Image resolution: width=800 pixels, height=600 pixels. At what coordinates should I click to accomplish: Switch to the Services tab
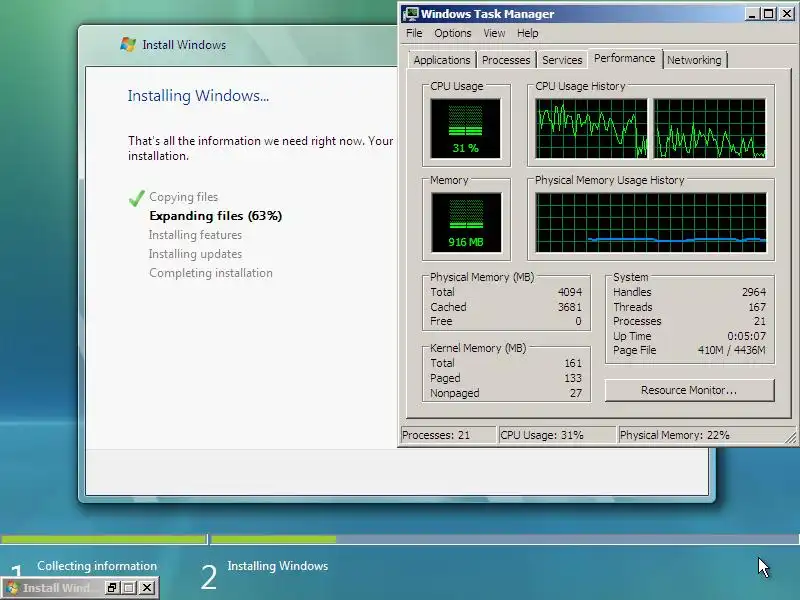pyautogui.click(x=562, y=60)
